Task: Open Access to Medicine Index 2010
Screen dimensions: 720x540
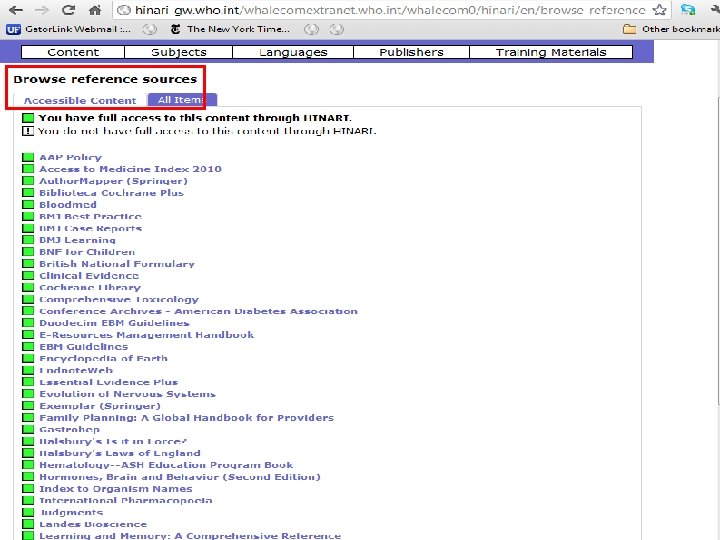Action: tap(130, 169)
